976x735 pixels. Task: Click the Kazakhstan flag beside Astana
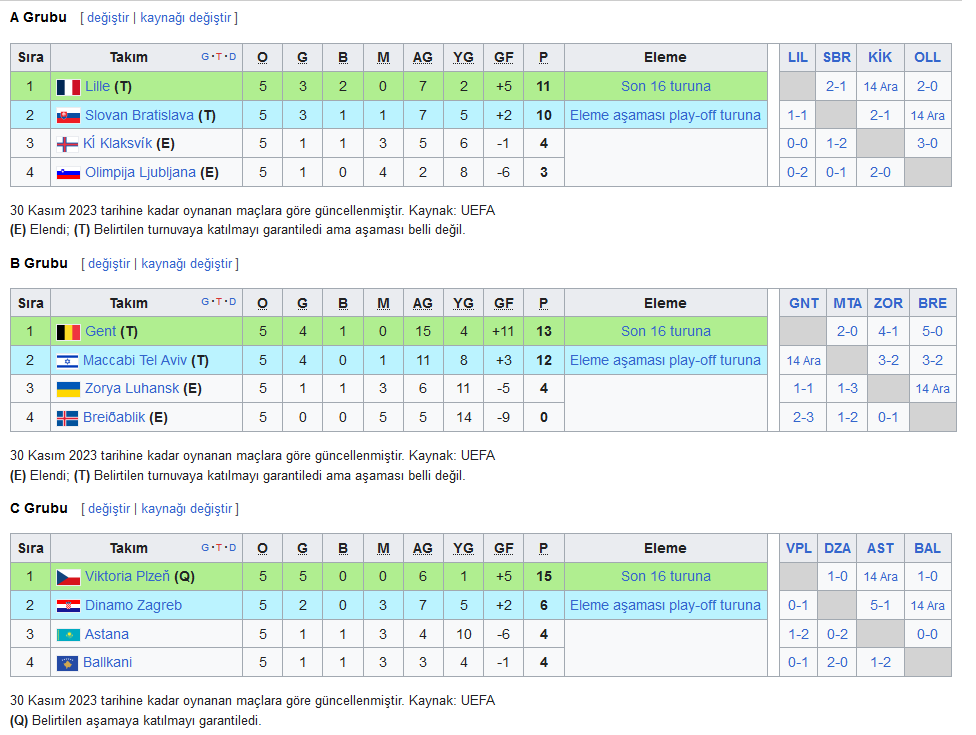point(68,635)
